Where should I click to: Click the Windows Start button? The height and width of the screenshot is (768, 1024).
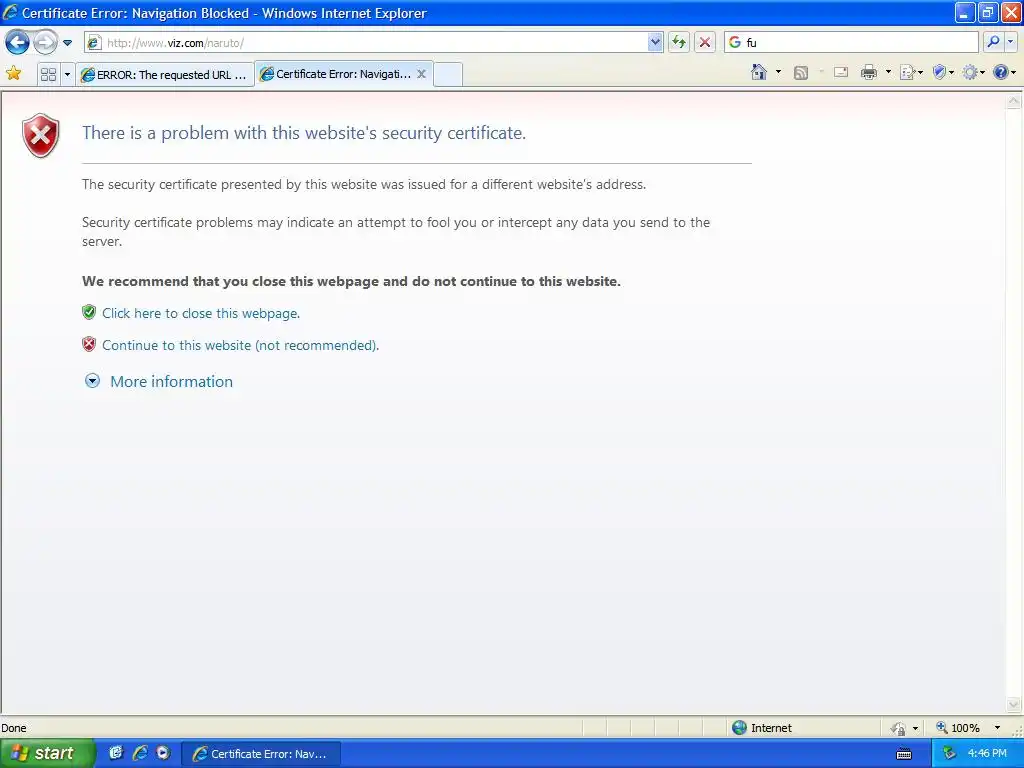pos(46,754)
